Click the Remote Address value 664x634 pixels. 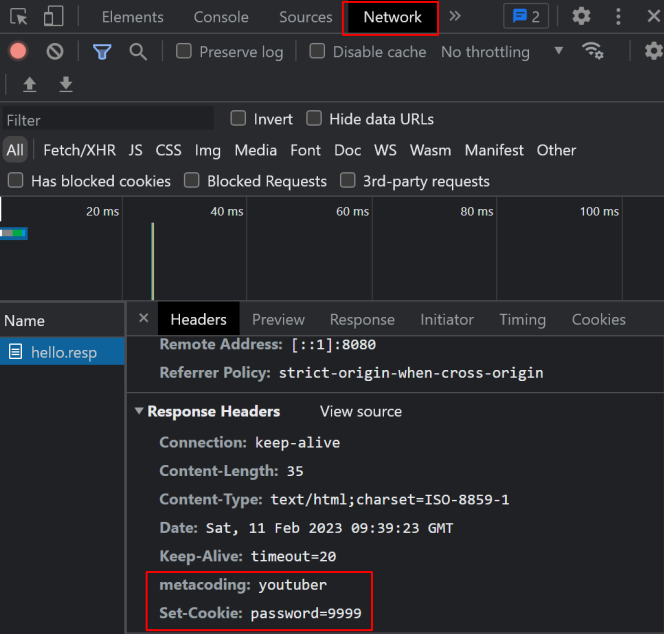tap(333, 344)
